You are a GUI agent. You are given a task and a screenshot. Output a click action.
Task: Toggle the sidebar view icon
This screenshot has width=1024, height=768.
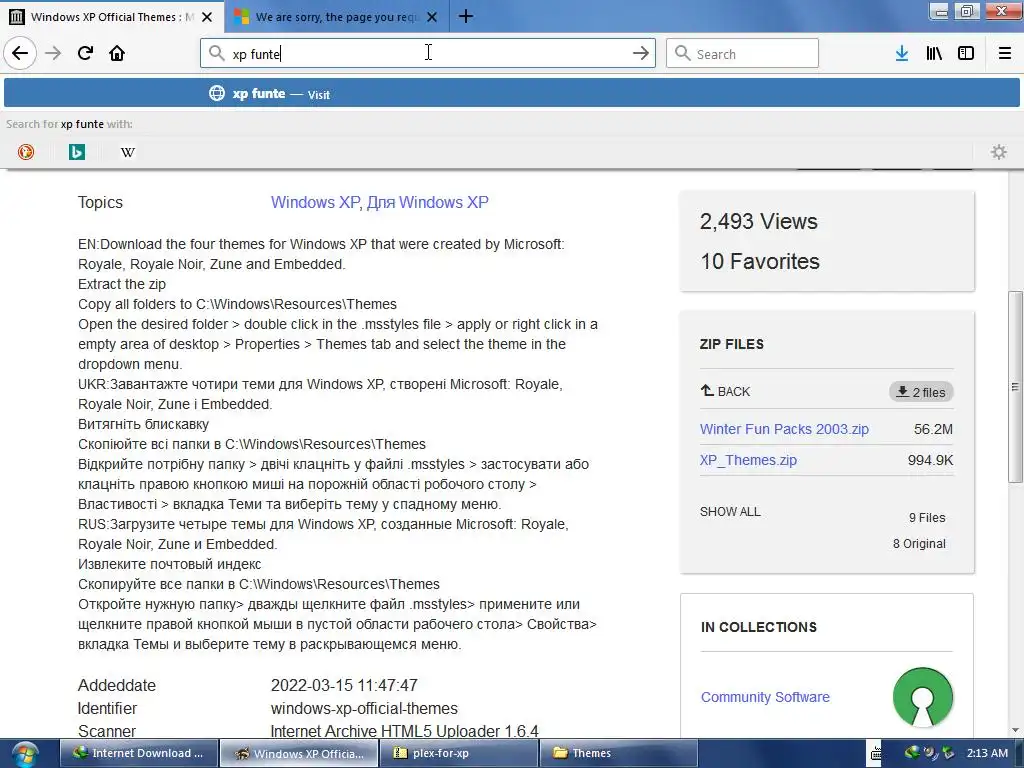pos(966,54)
